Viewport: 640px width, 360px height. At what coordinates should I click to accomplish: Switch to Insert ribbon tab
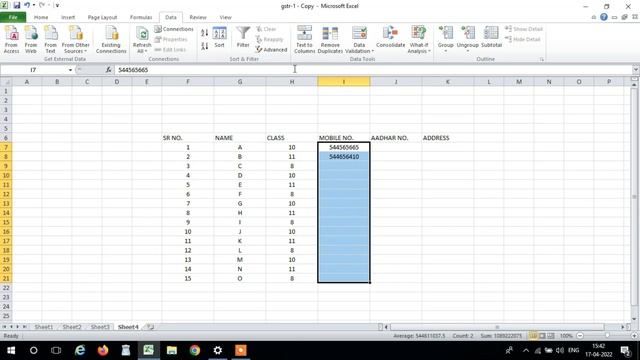pyautogui.click(x=68, y=17)
